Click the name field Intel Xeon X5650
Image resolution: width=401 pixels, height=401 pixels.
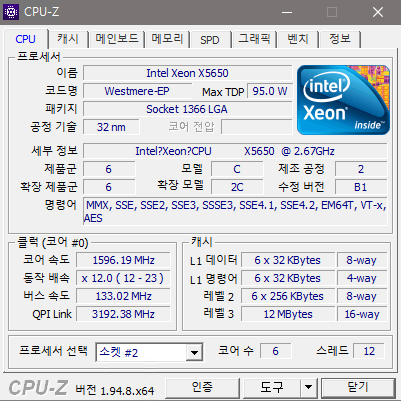click(x=188, y=73)
